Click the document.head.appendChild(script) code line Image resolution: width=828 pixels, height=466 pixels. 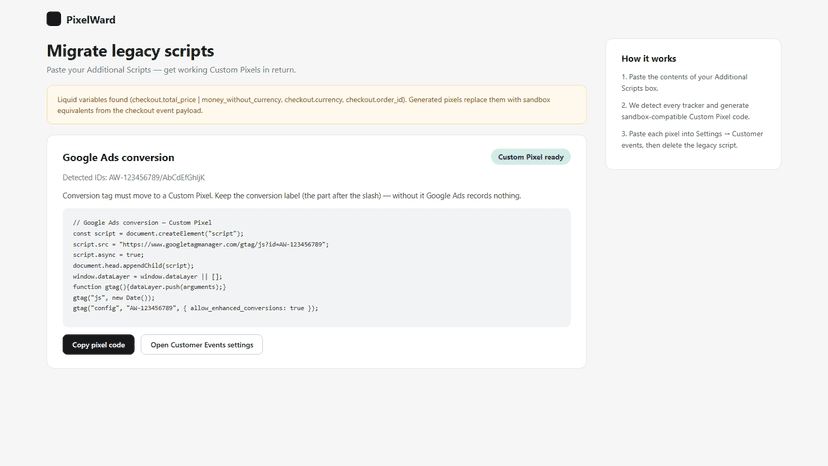tap(133, 265)
